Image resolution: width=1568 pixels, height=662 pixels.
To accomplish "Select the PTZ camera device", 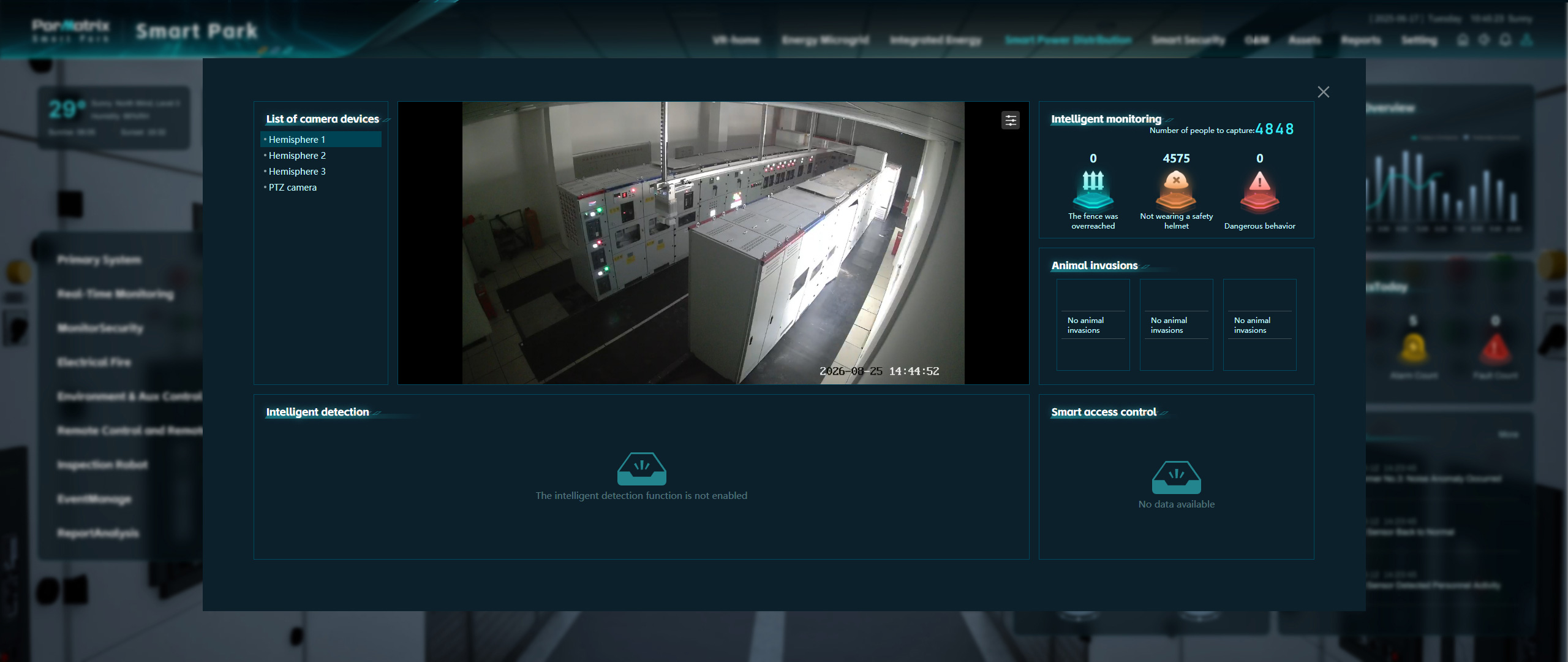I will (321, 187).
